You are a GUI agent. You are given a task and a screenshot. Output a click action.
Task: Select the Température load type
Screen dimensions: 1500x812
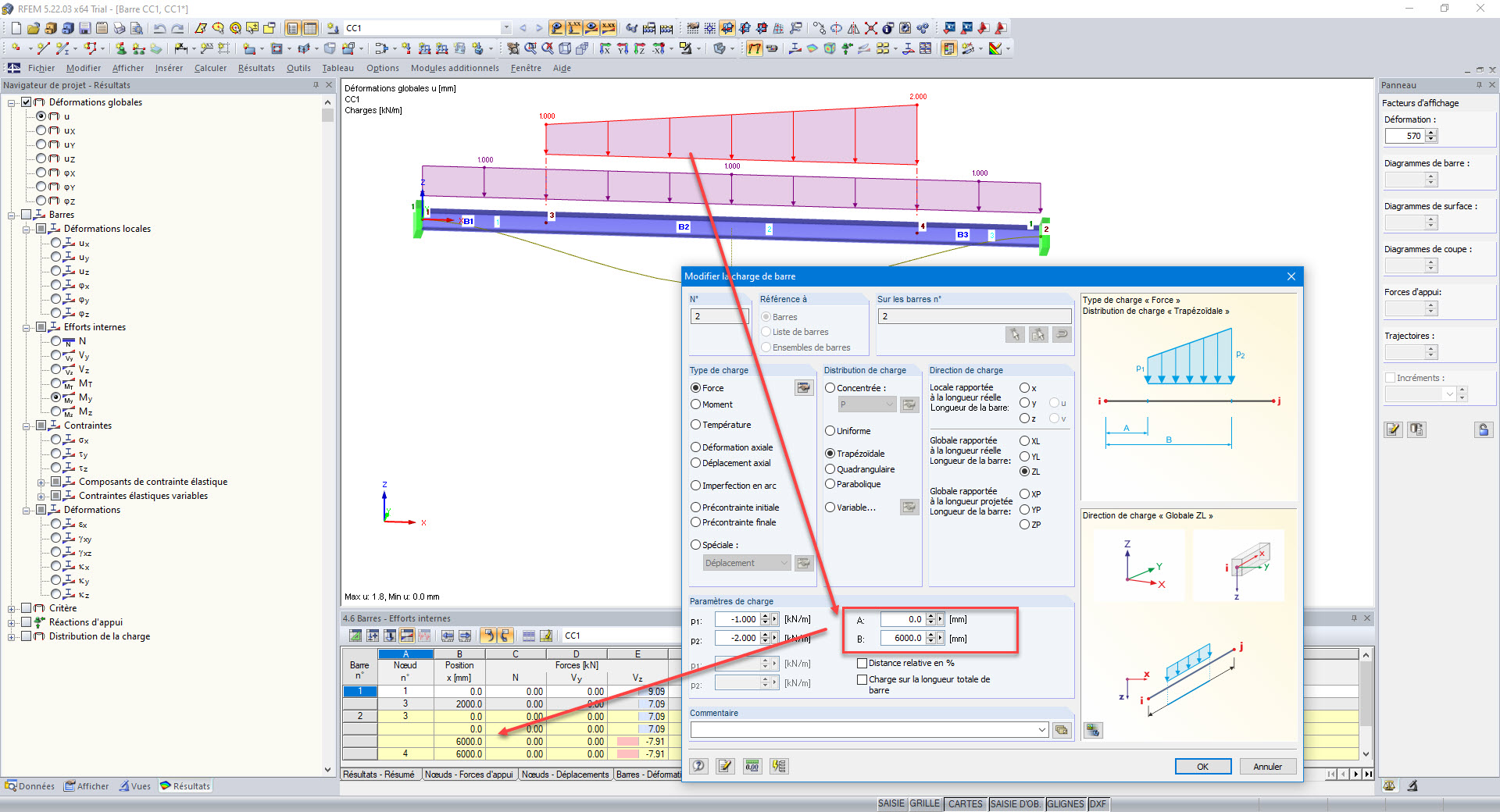tap(695, 425)
